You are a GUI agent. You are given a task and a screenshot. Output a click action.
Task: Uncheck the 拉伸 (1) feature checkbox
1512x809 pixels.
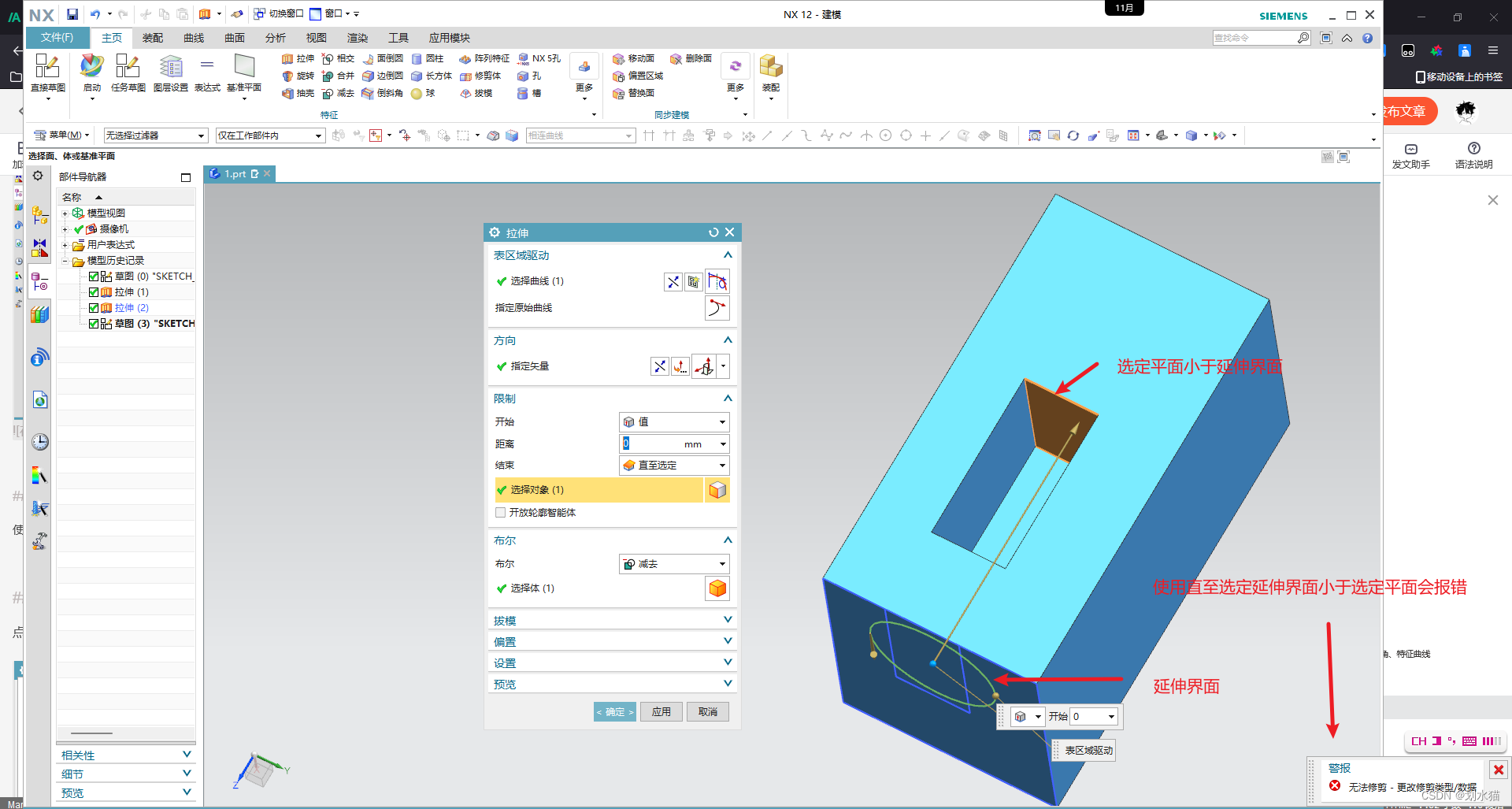pos(94,292)
